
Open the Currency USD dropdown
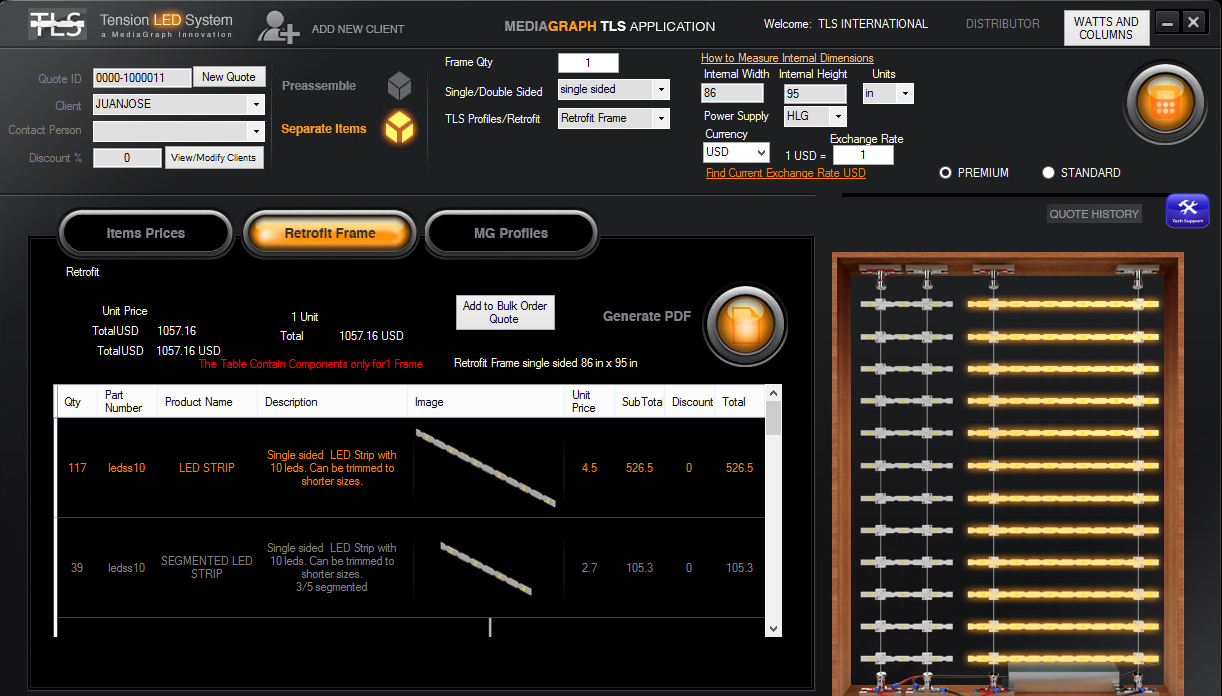736,152
